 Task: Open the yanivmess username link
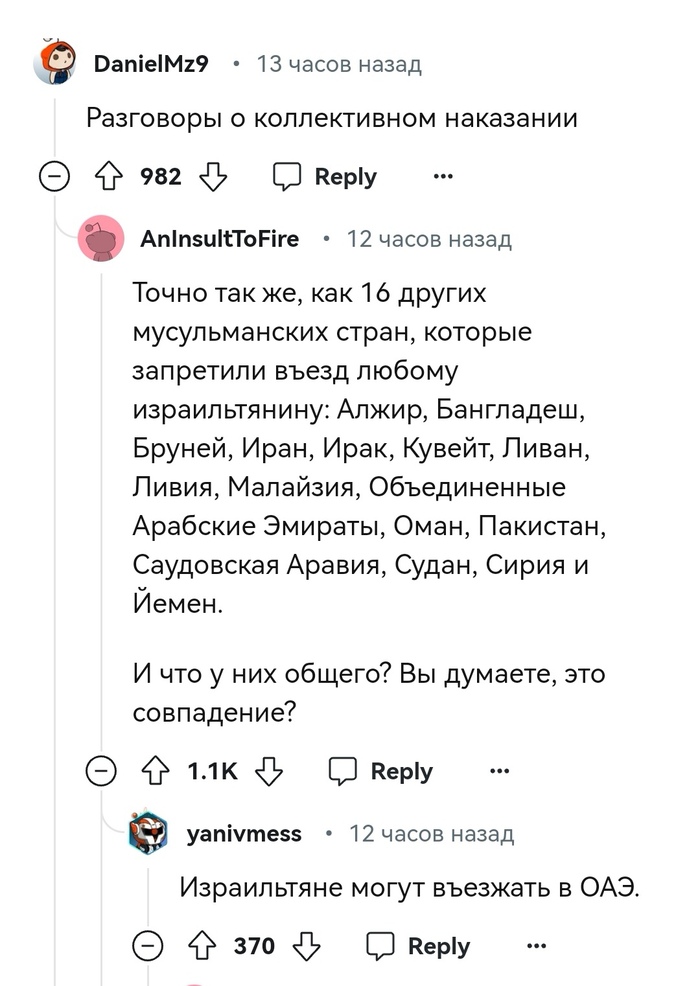click(x=243, y=833)
